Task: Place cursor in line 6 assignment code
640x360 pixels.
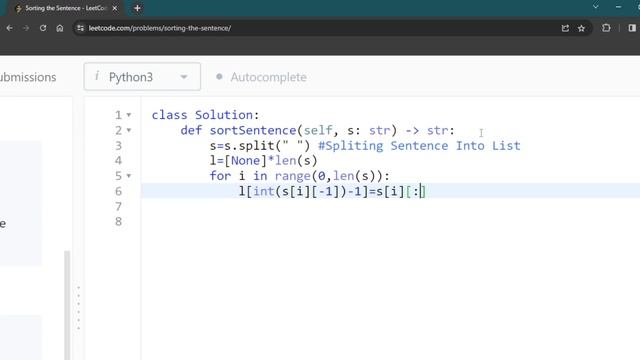Action: (332, 191)
